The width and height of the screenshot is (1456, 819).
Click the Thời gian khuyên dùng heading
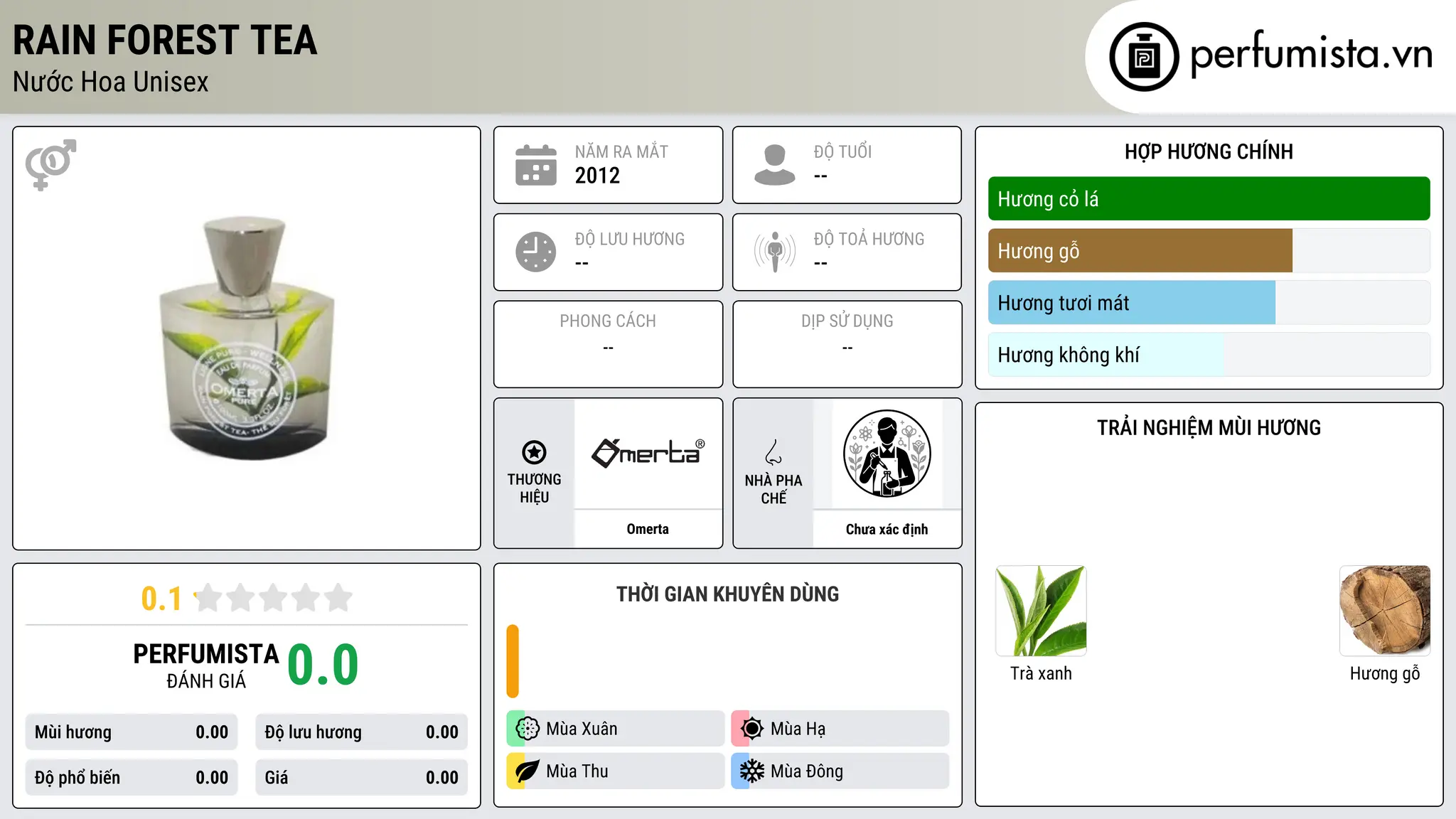point(727,594)
